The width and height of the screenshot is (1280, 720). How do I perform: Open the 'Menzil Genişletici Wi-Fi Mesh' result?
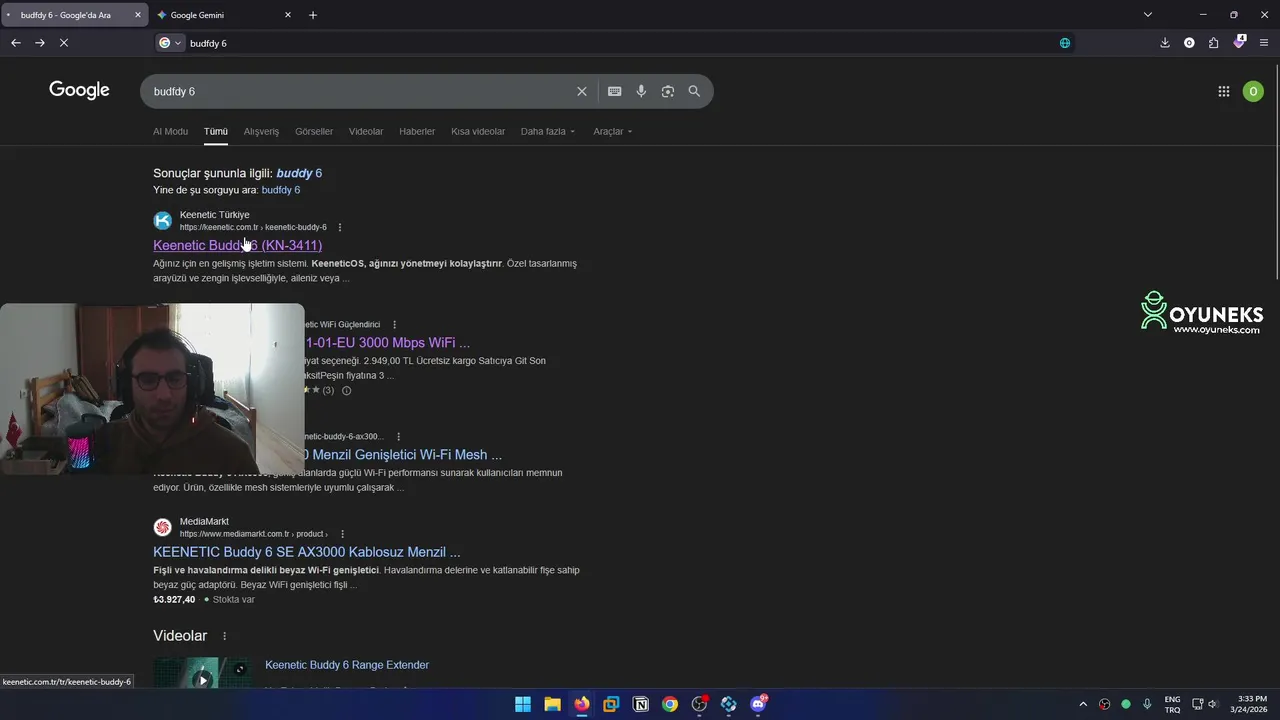click(403, 454)
